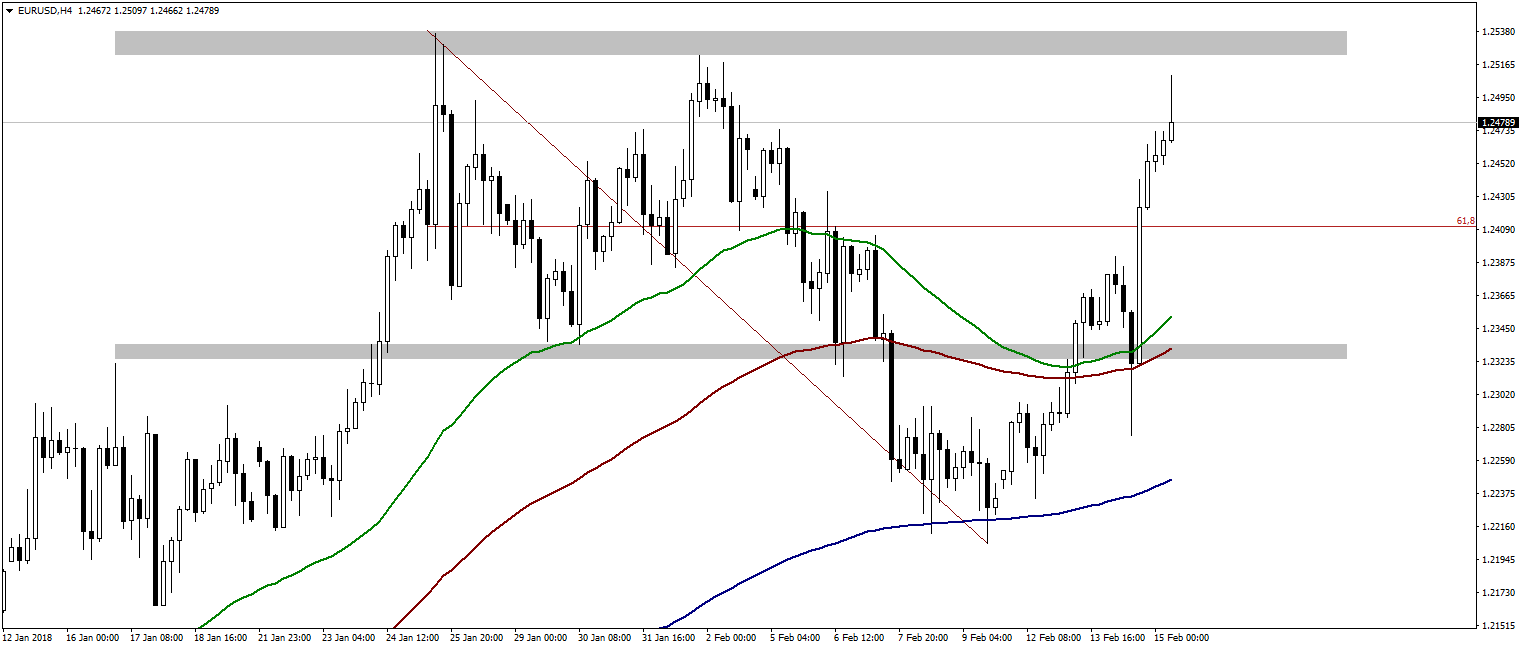Image resolution: width=1519 pixels, height=649 pixels.
Task: Click the 25 Jan 20:00 time label
Action: pos(477,637)
